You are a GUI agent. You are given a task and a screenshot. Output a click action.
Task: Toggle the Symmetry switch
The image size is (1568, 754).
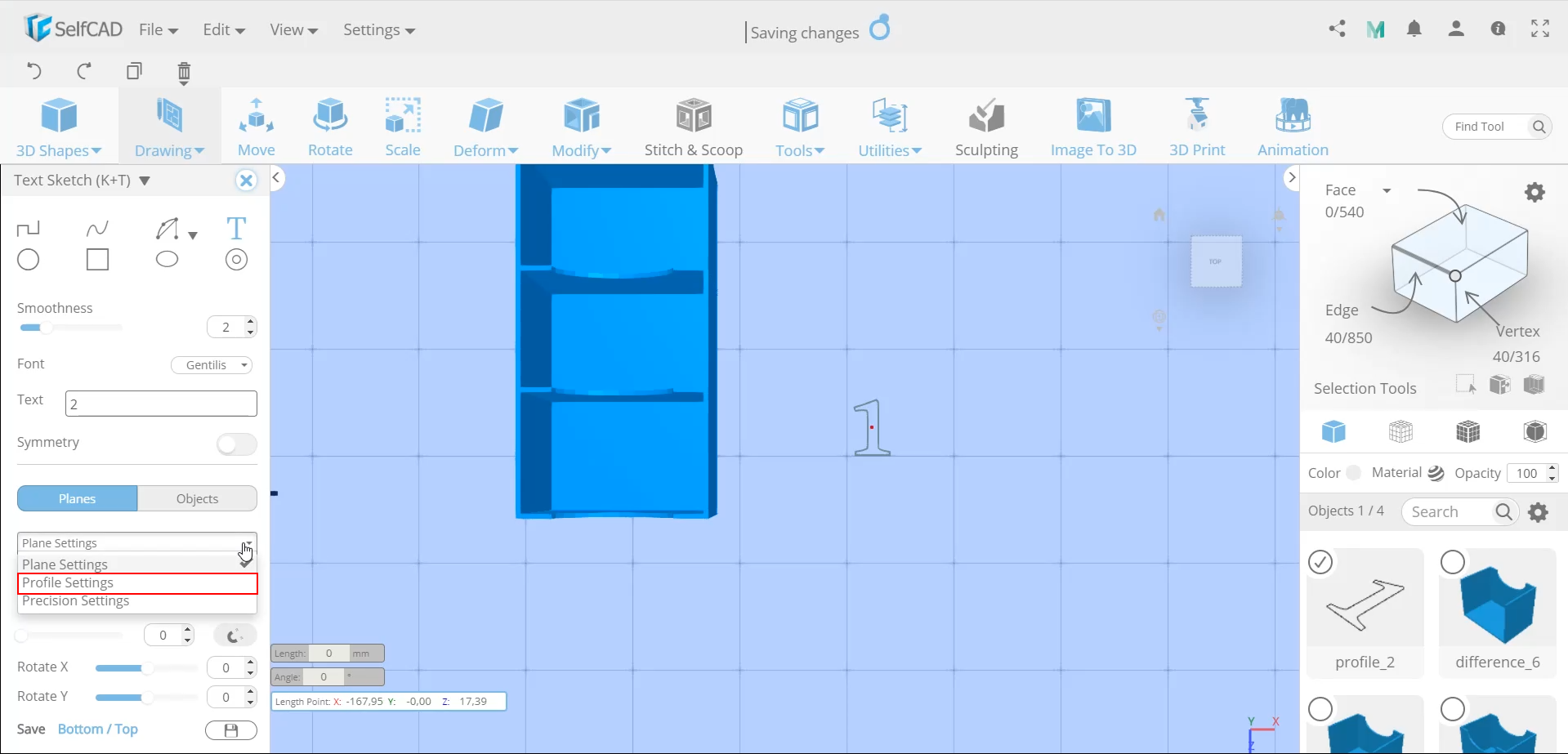[x=237, y=444]
